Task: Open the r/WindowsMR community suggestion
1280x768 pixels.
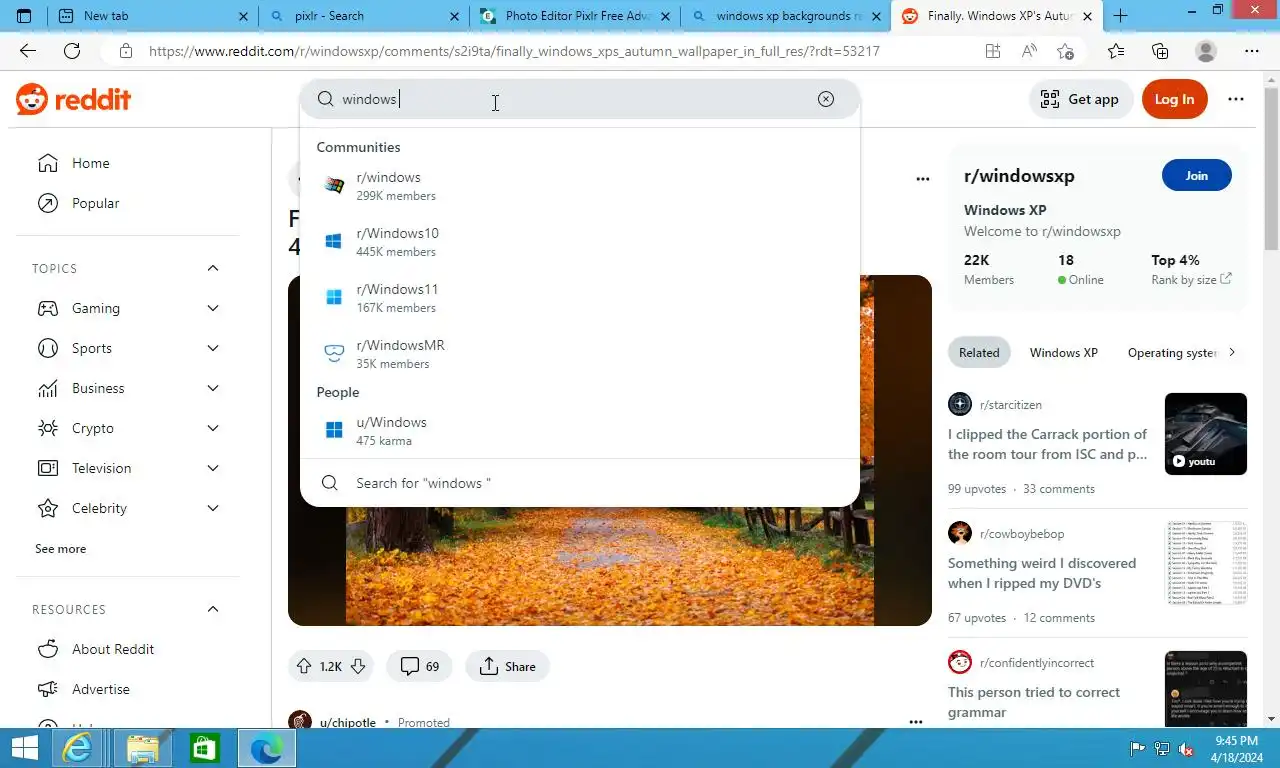Action: [x=580, y=354]
